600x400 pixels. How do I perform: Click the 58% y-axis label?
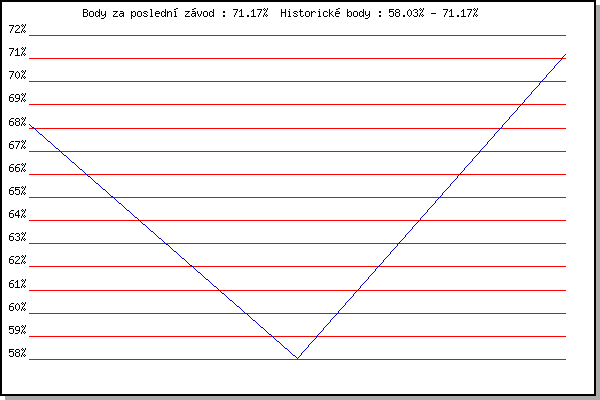(x=17, y=353)
